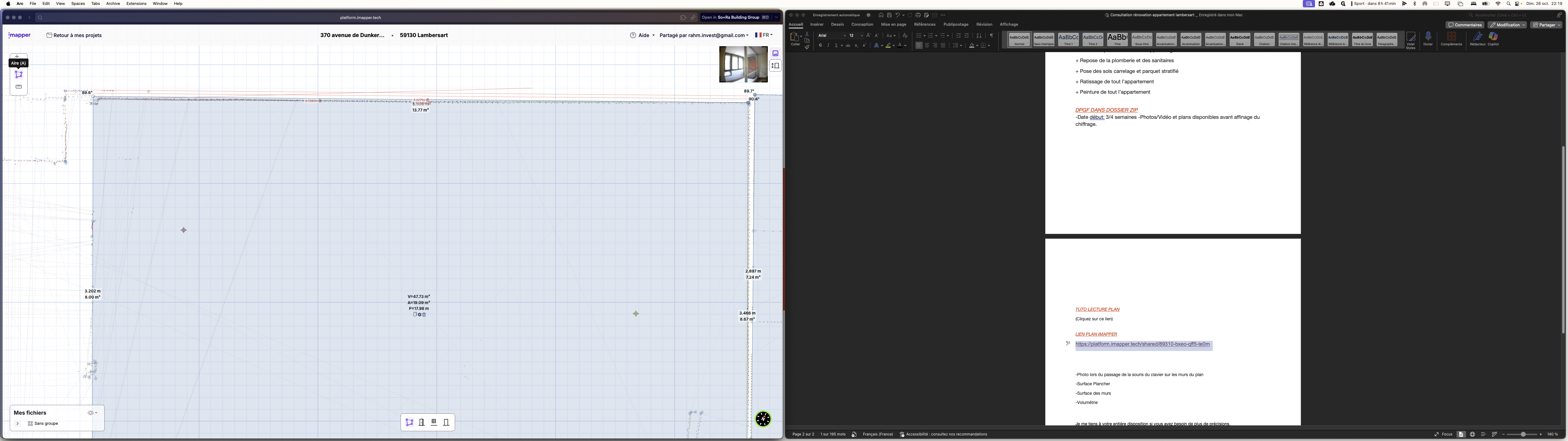Select the door tool in imapper's bottom toolbar
This screenshot has height=441, width=1568.
coord(421,422)
